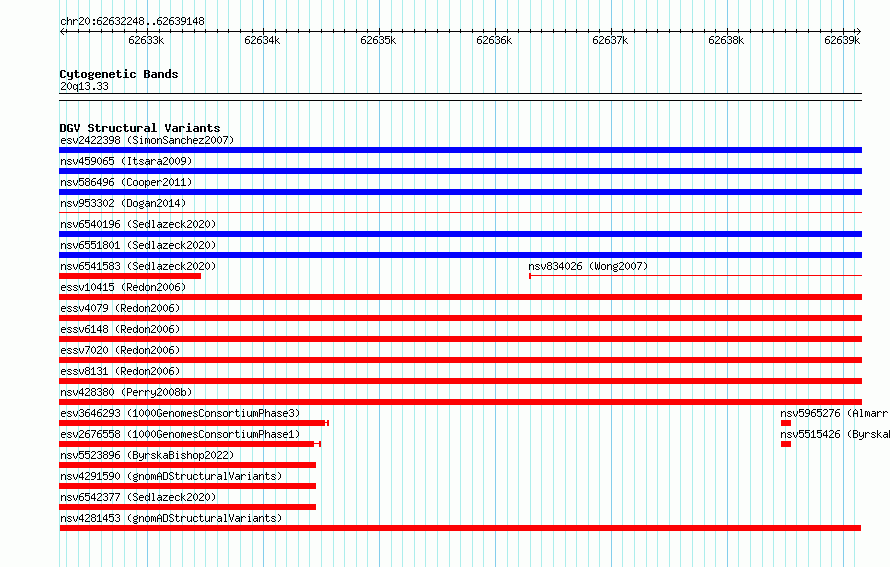Open the nsv586496 (Cooper2011) variant label
This screenshot has height=567, width=890.
click(126, 182)
